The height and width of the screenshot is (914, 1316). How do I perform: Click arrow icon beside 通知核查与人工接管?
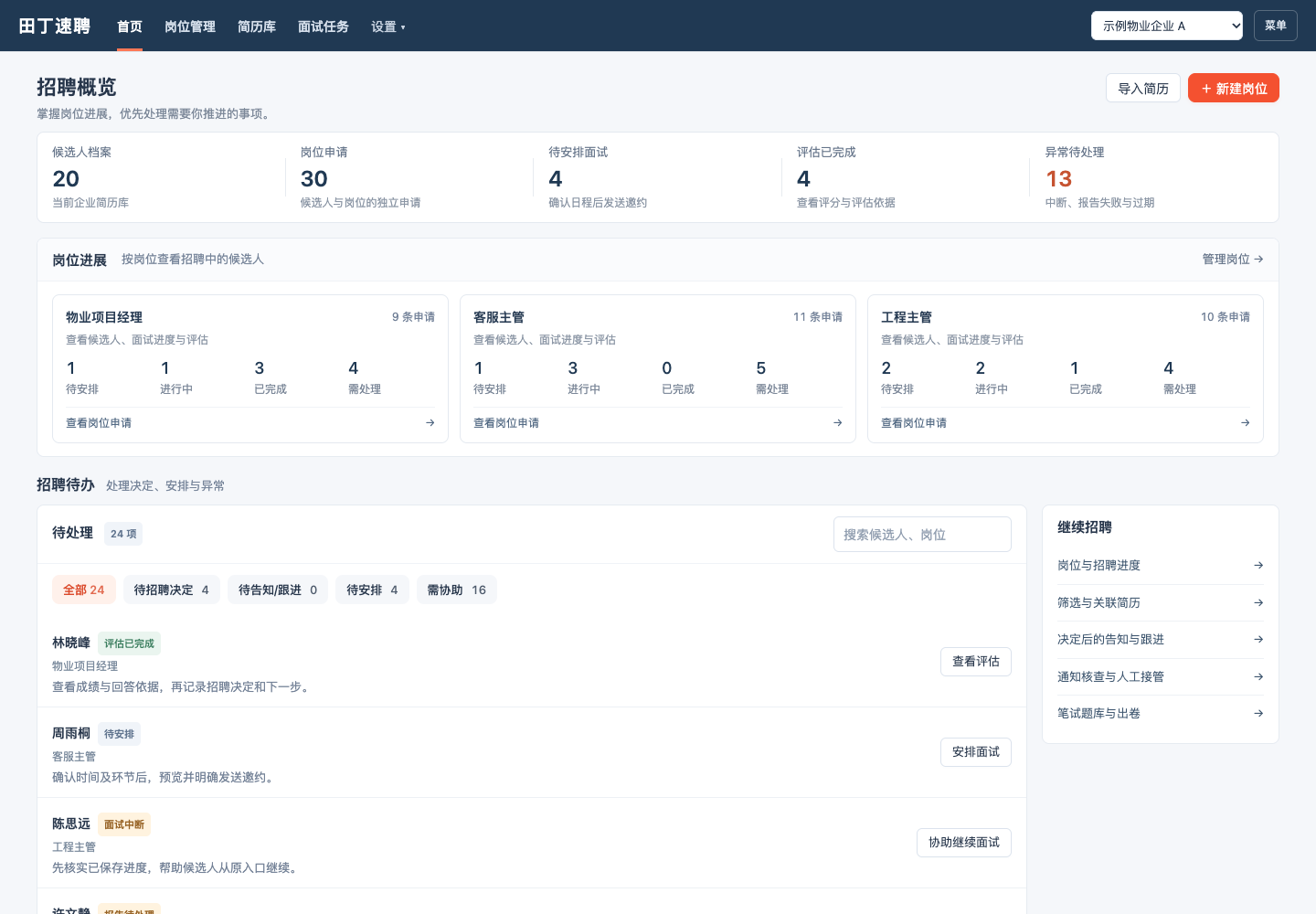(x=1258, y=677)
